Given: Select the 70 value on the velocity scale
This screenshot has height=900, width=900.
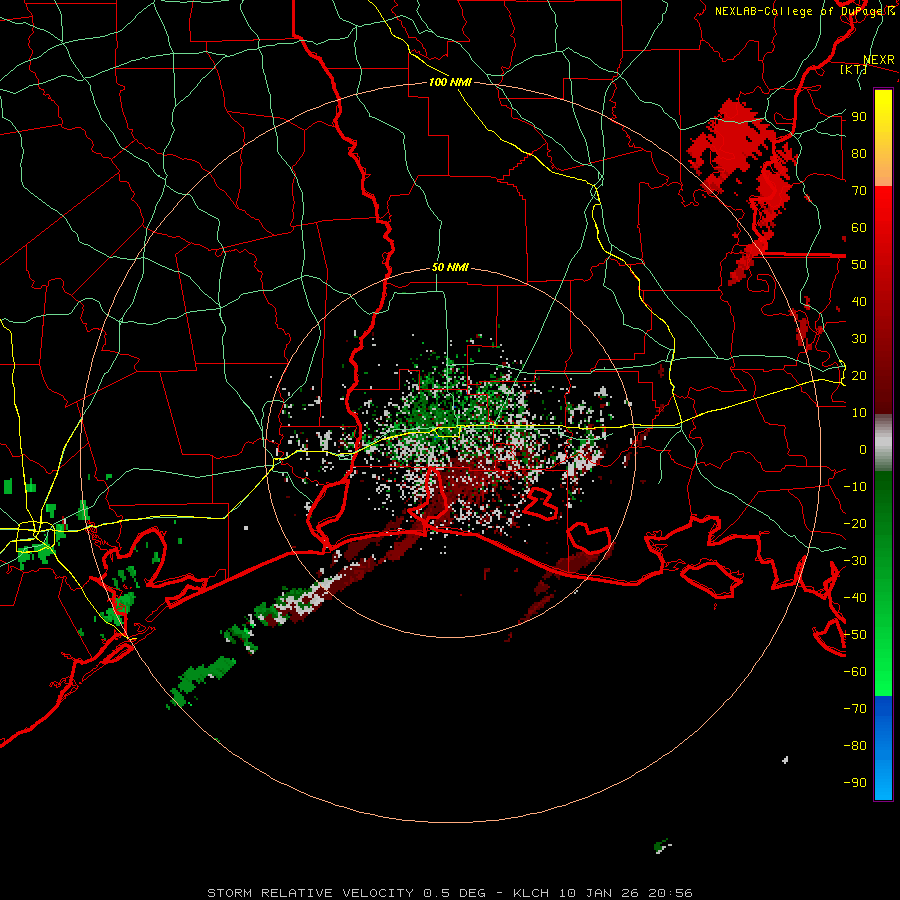Looking at the screenshot, I should pos(859,191).
